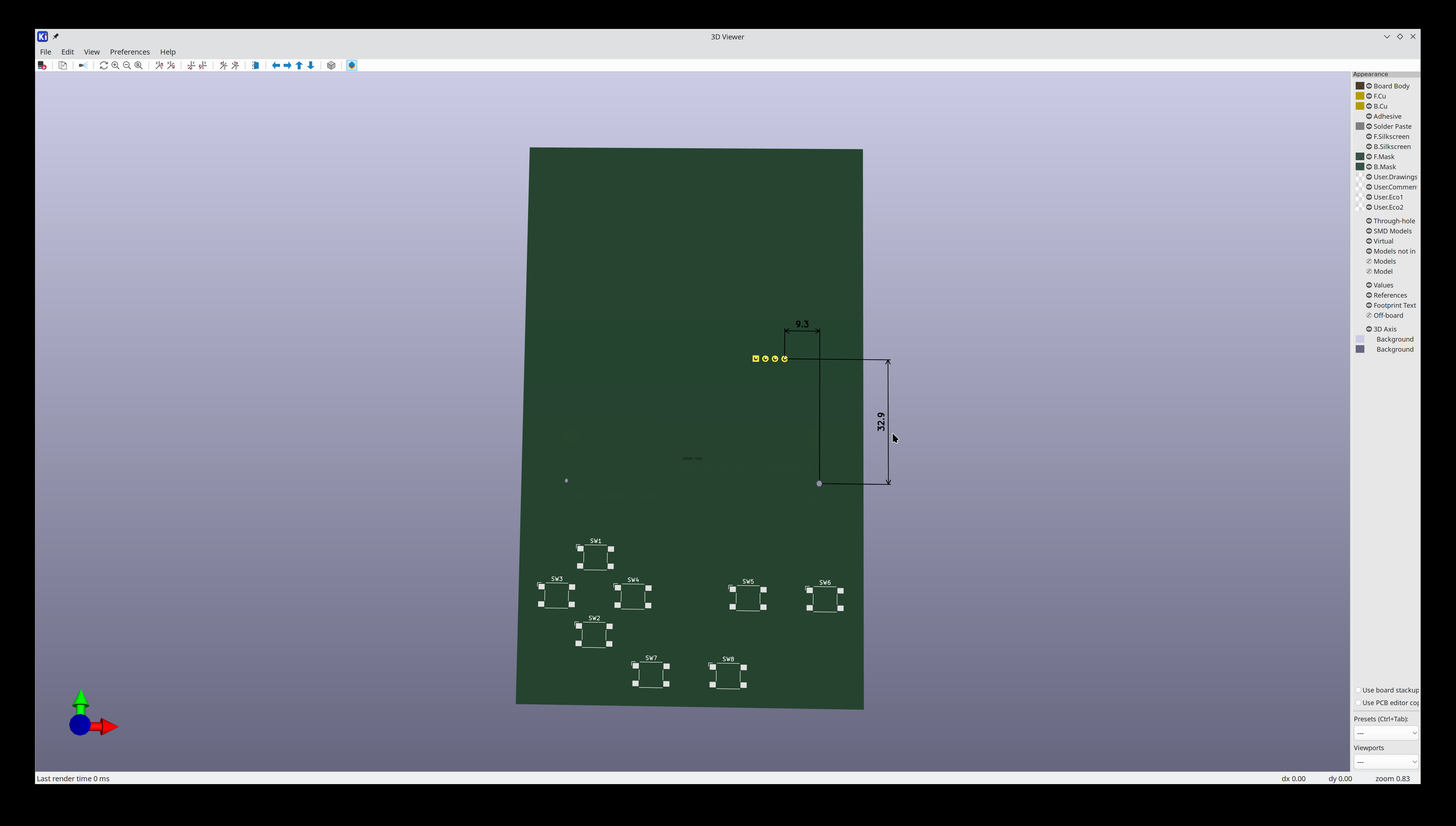
Task: Move board left with blue arrow
Action: pos(276,65)
